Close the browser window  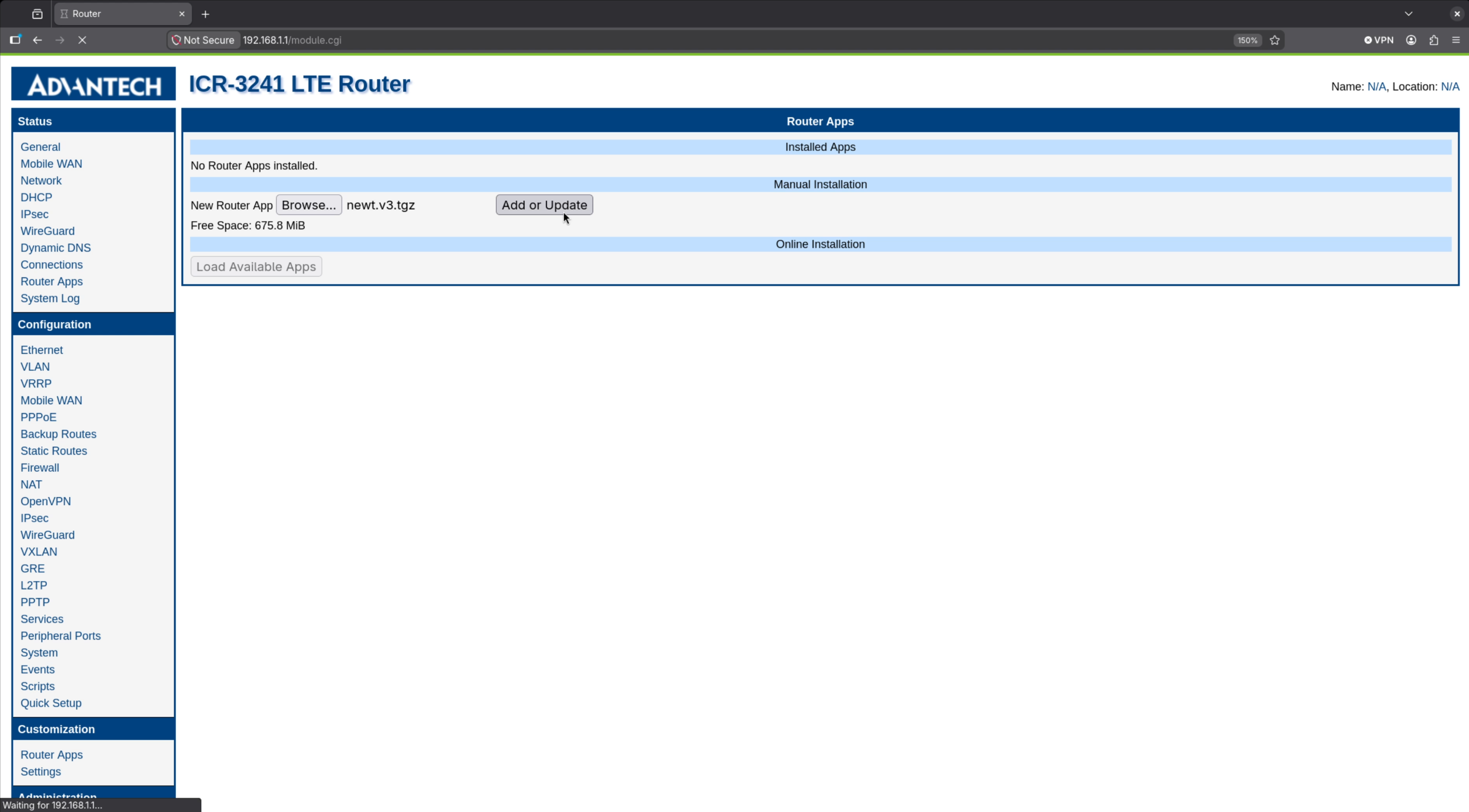click(x=1457, y=14)
